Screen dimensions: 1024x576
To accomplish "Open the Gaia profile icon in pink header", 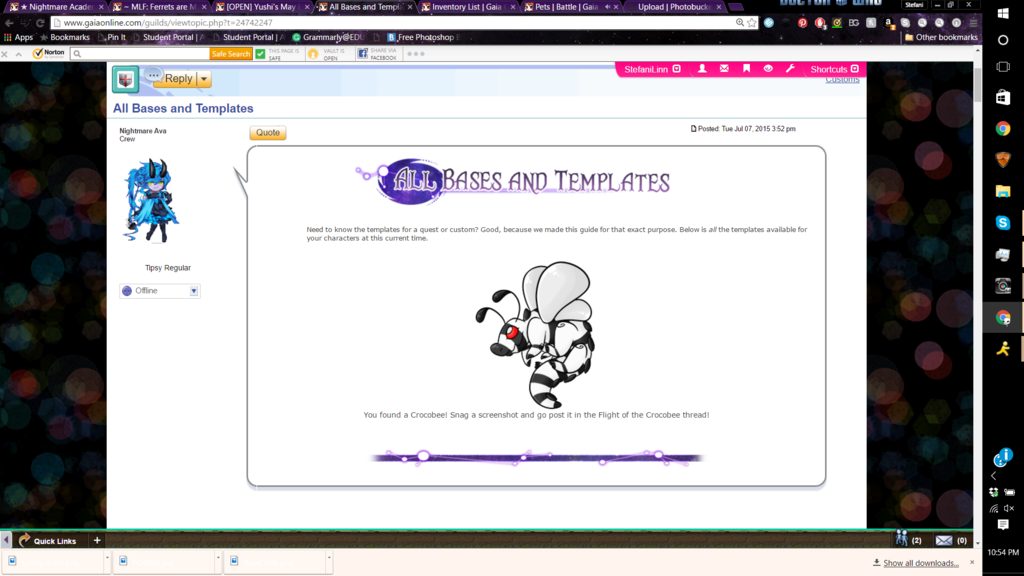I will click(702, 69).
